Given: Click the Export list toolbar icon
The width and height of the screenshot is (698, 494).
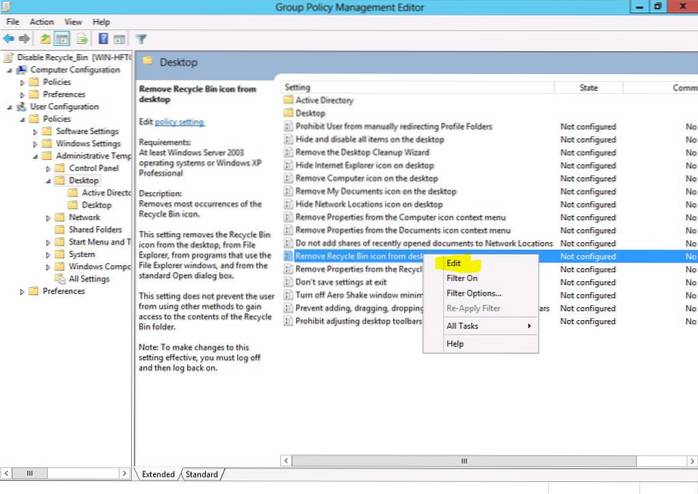Looking at the screenshot, I should [79, 39].
